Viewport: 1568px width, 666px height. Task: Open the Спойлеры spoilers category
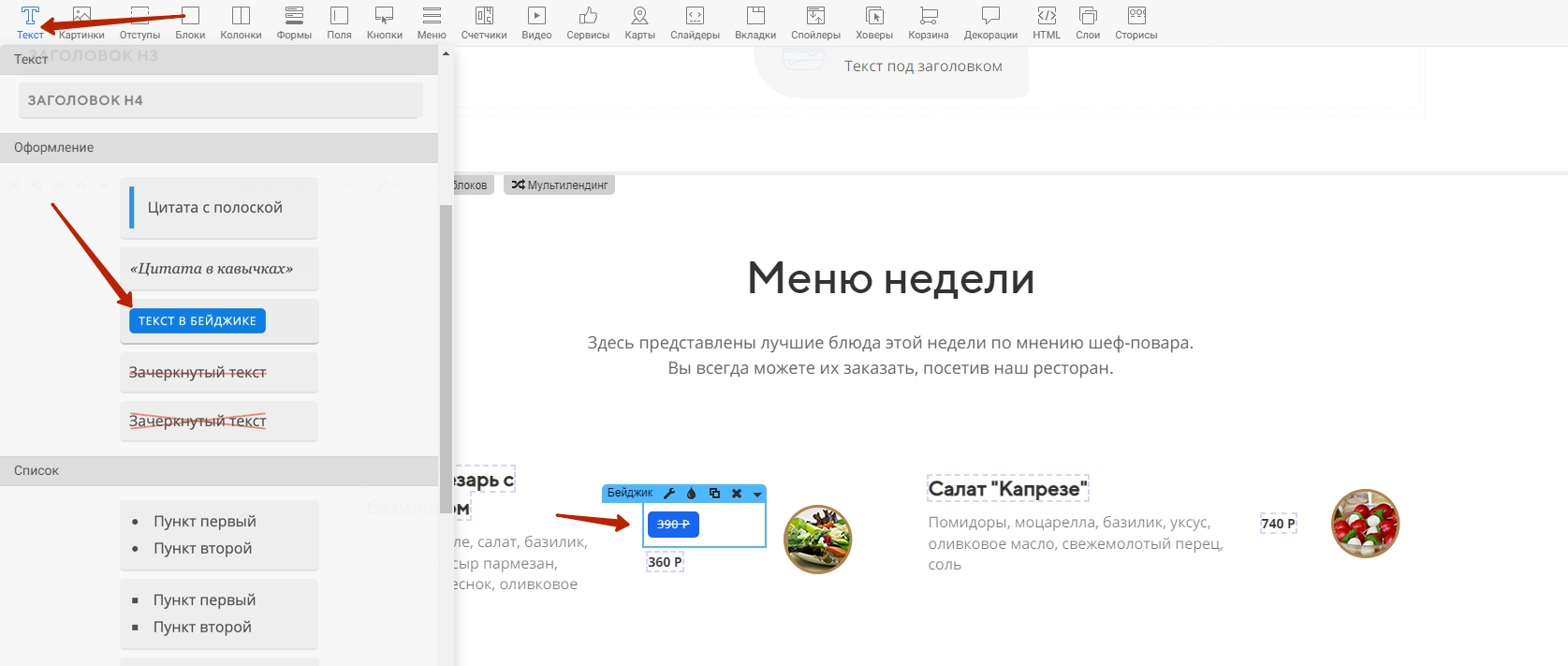coord(815,23)
